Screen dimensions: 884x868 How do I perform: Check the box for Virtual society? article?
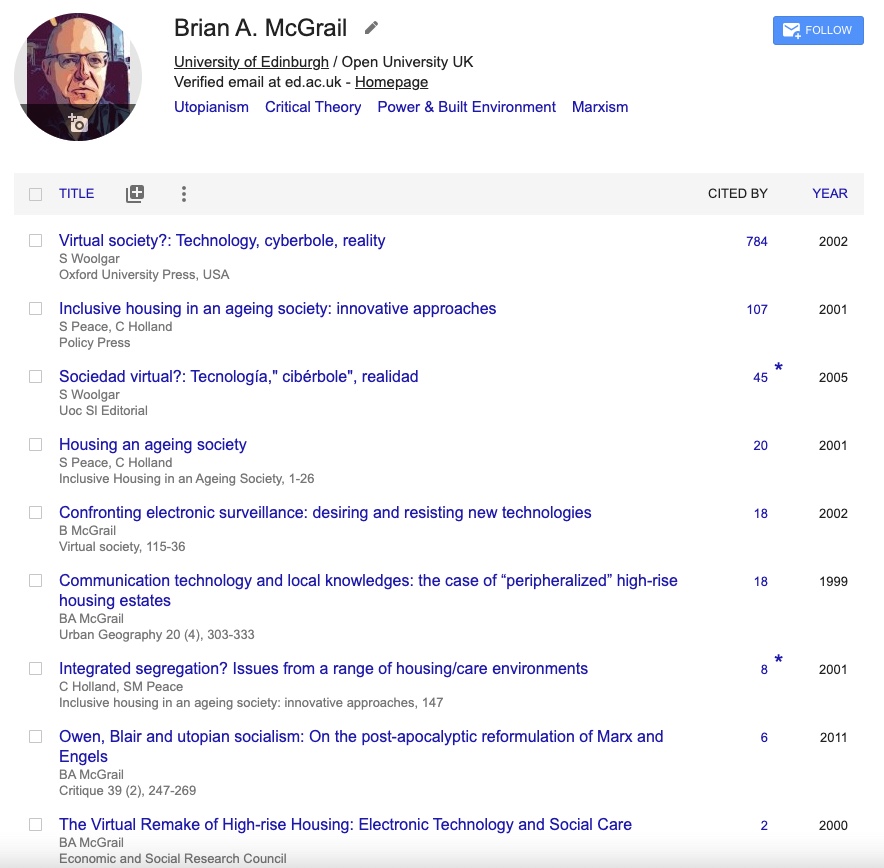click(36, 241)
